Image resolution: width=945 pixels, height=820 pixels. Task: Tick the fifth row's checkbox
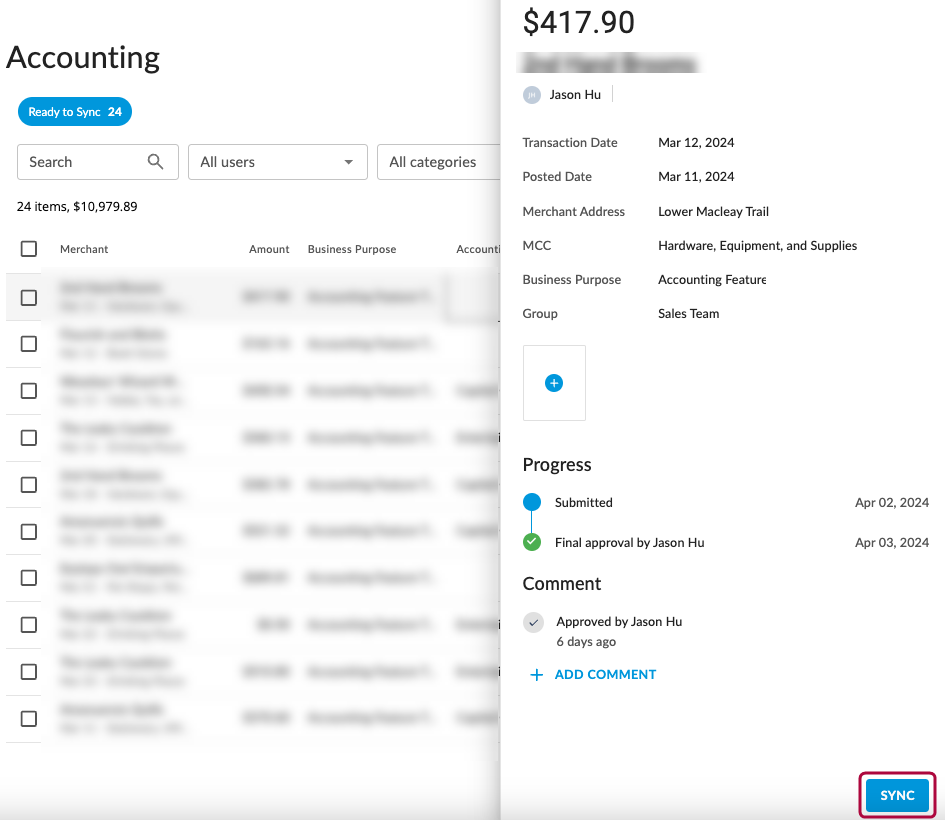29,485
